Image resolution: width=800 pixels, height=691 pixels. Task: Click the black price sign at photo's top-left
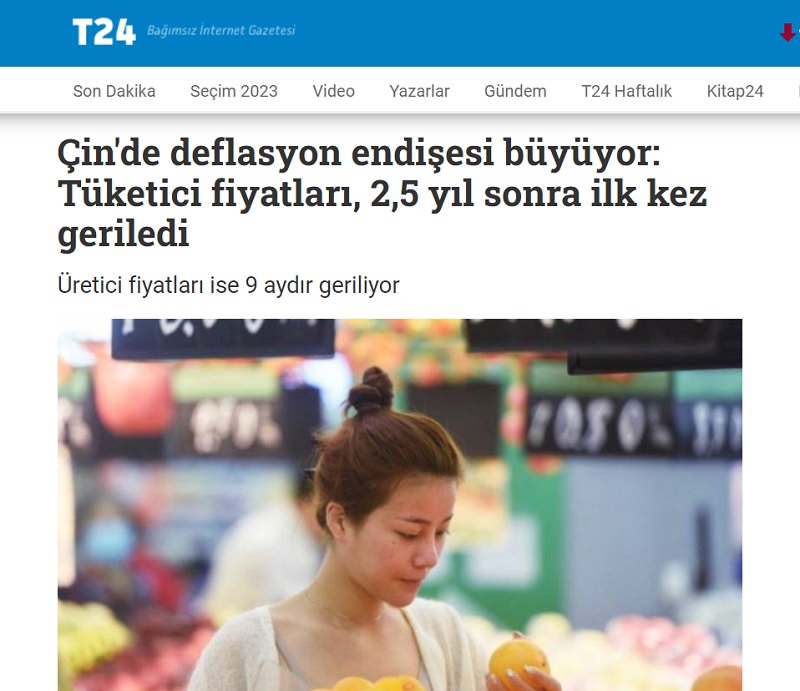(x=223, y=338)
